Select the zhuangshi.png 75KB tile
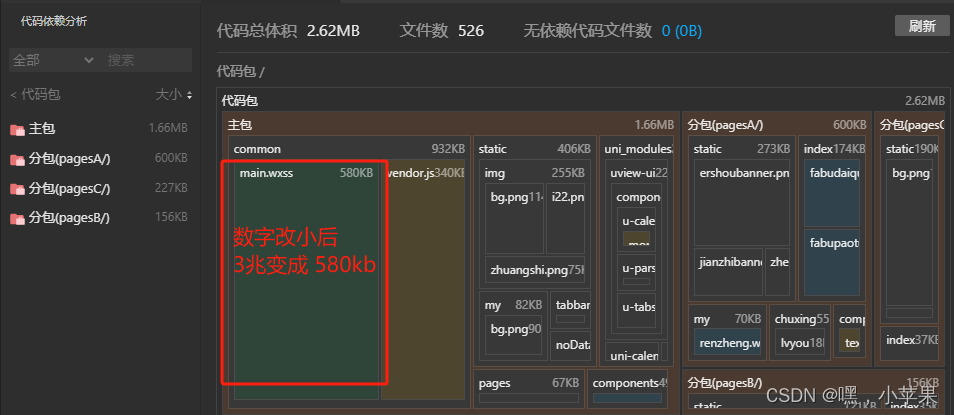Image resolution: width=954 pixels, height=415 pixels. pos(535,270)
